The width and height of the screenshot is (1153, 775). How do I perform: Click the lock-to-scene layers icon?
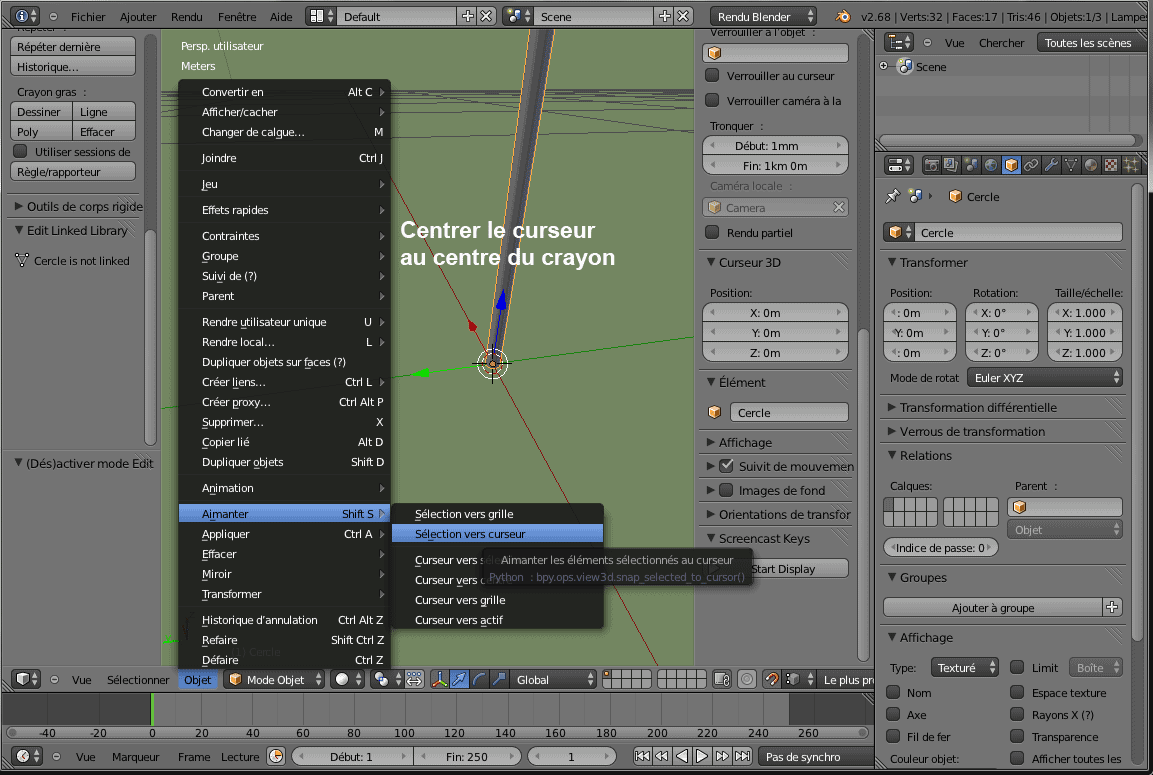[722, 679]
